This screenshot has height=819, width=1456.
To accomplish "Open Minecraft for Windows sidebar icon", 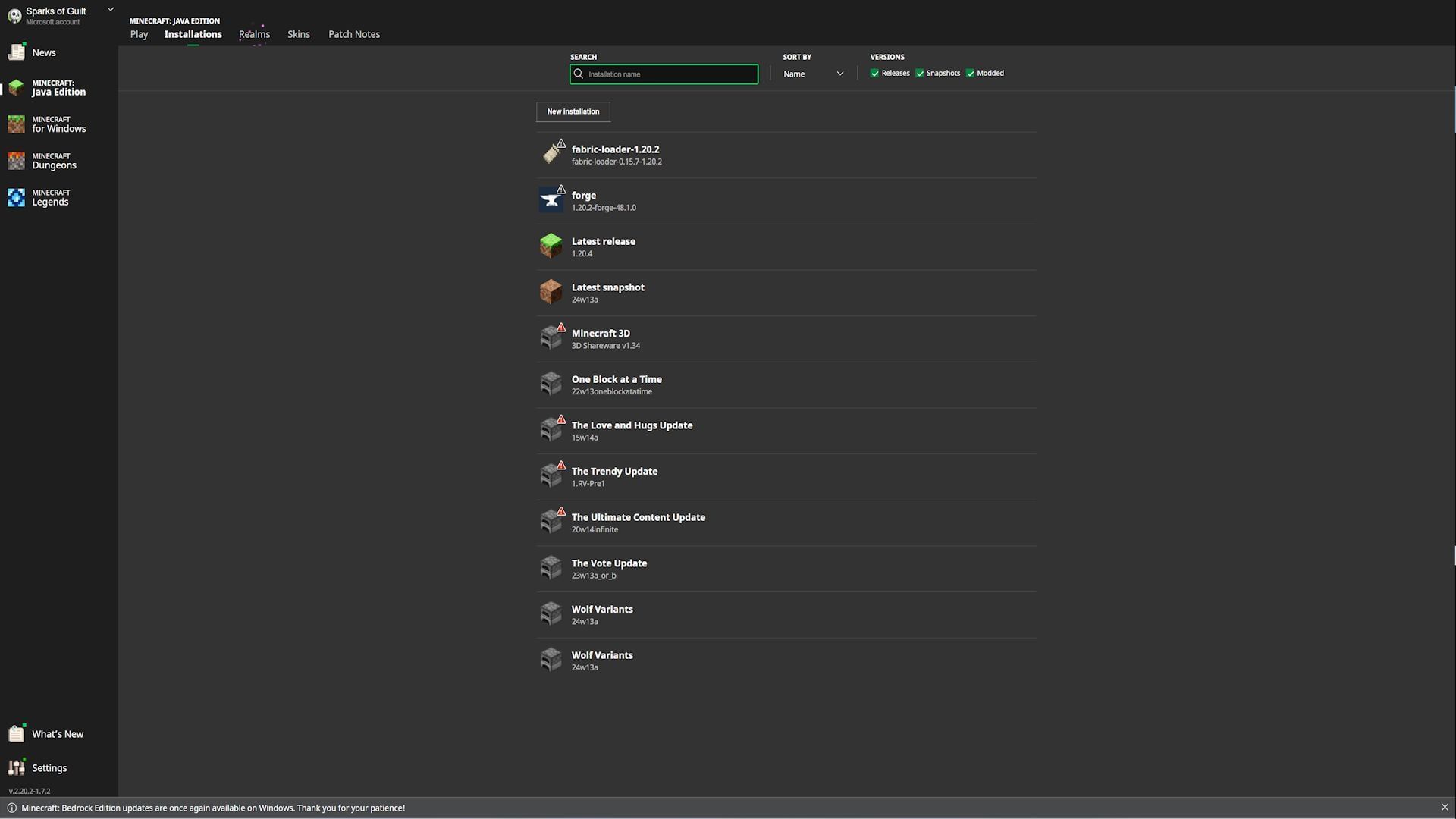I will [17, 124].
